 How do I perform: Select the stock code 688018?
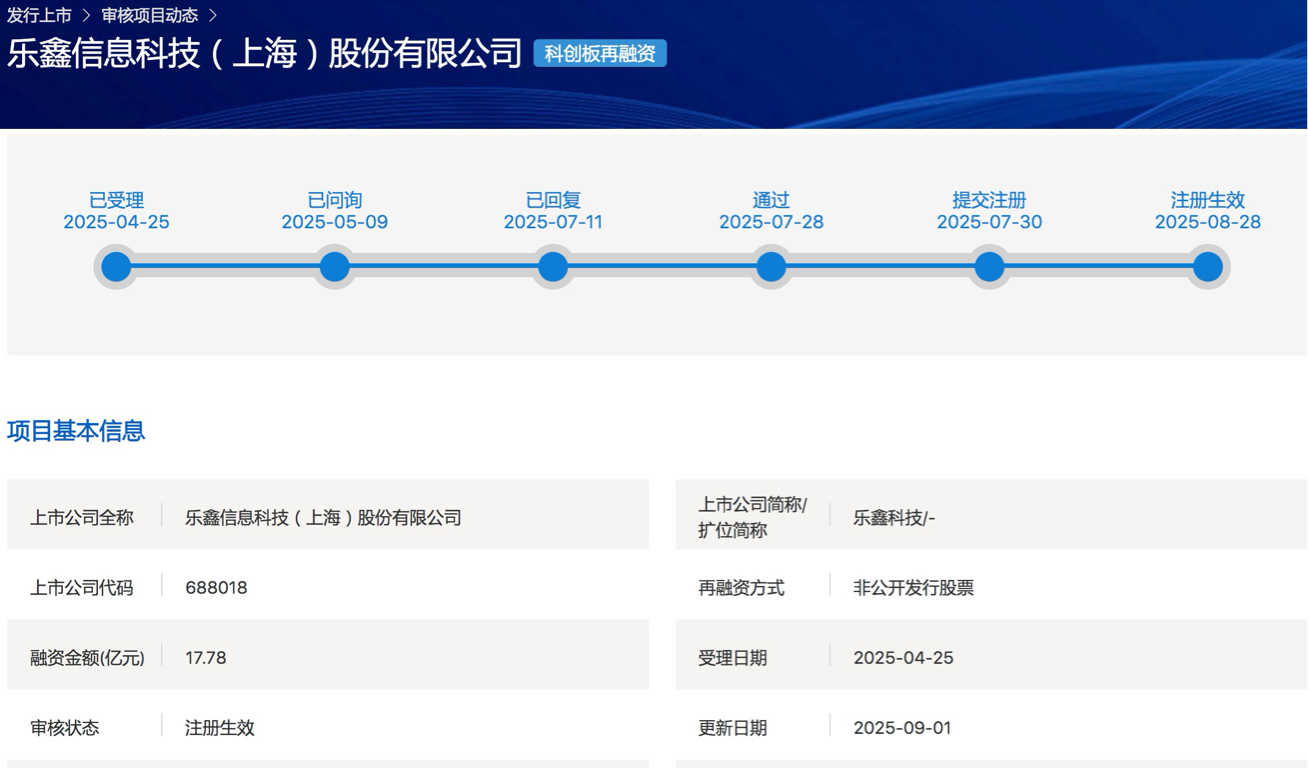(216, 588)
